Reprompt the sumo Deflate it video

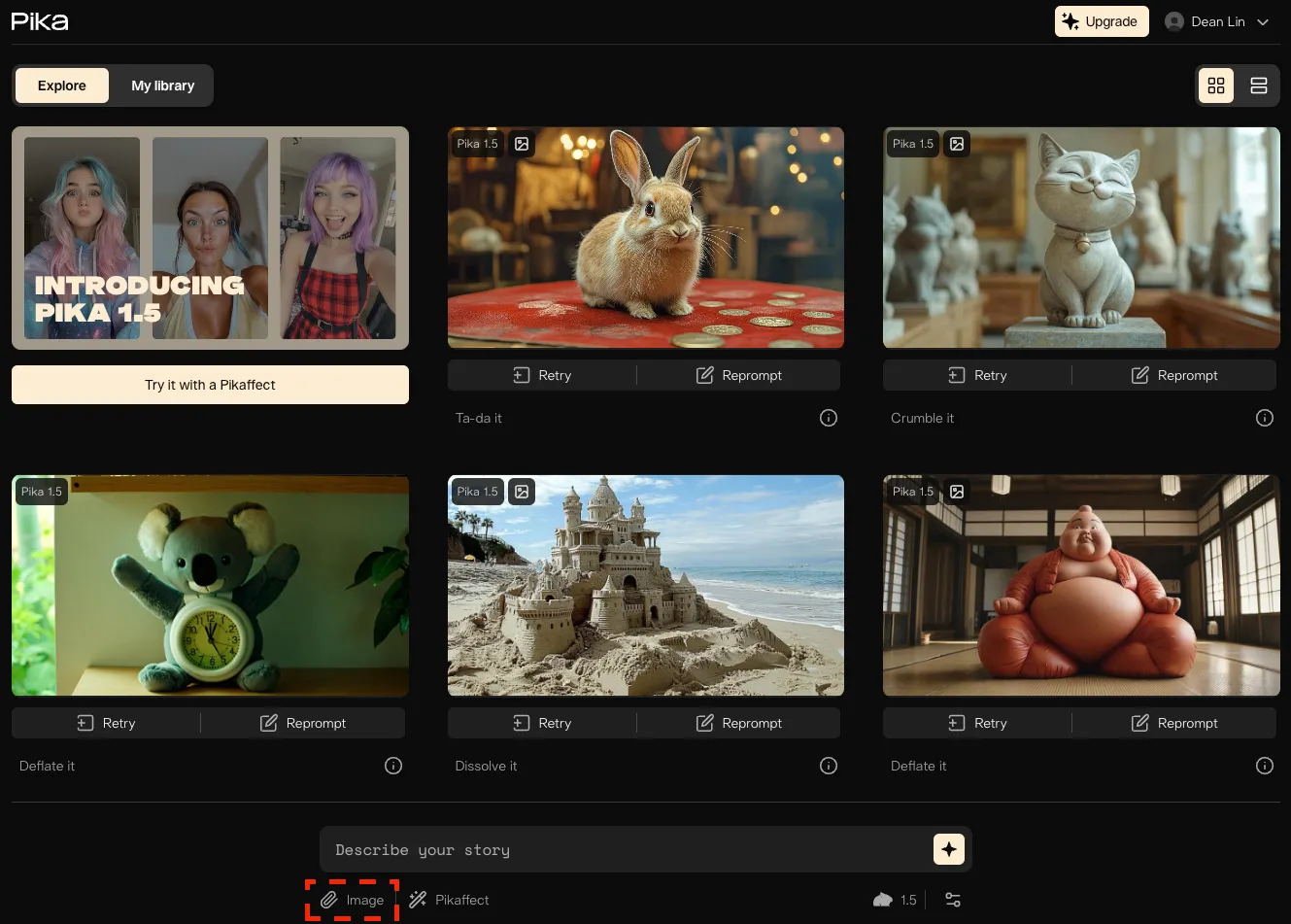pyautogui.click(x=1174, y=723)
